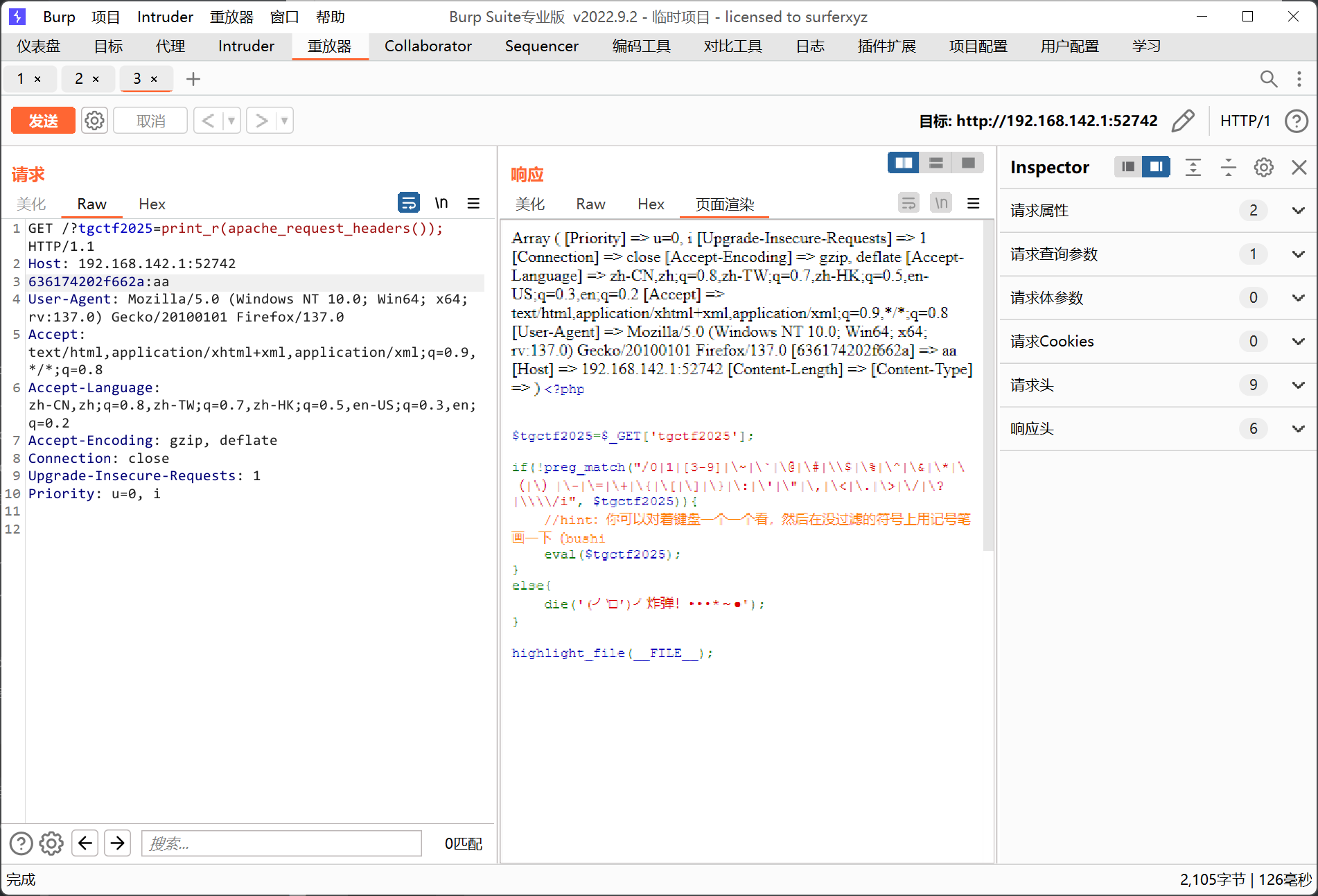Open the previous-history dropdown arrow
Screen dimensions: 1318x896
click(231, 121)
